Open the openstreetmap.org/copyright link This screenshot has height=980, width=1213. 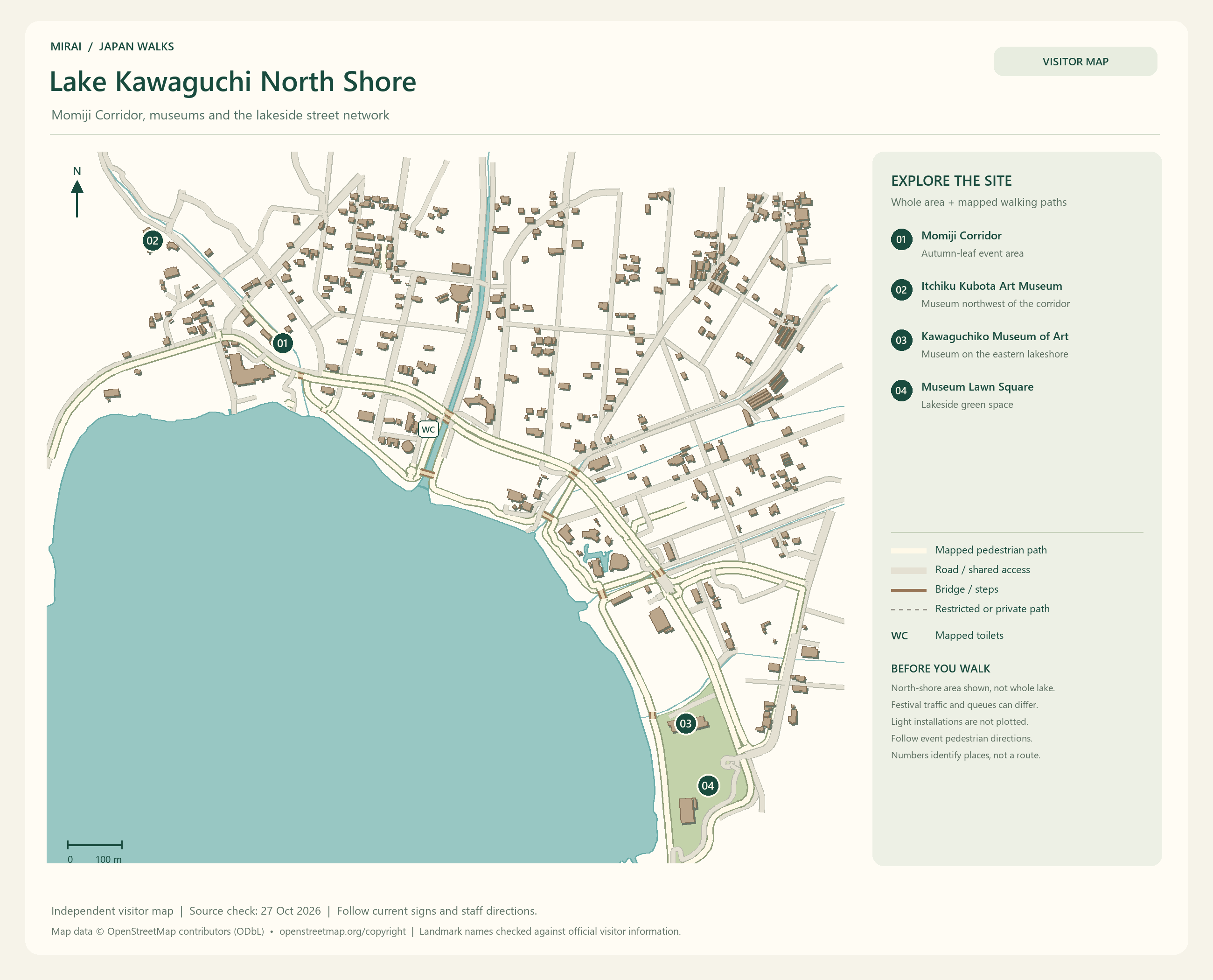pyautogui.click(x=342, y=931)
